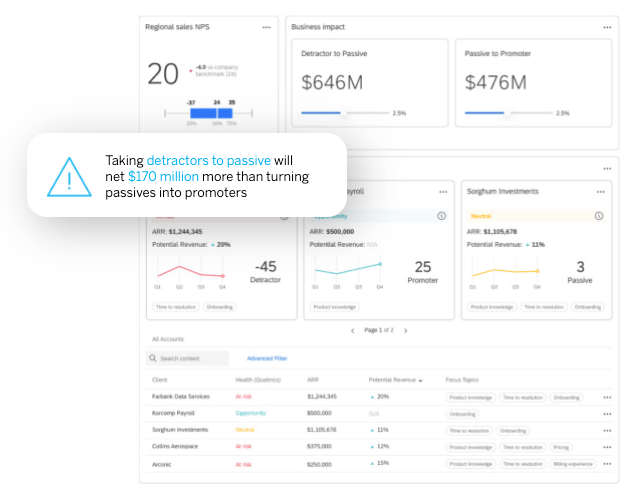This screenshot has height=498, width=634.
Task: Open the Advanced Filter link
Action: (267, 358)
